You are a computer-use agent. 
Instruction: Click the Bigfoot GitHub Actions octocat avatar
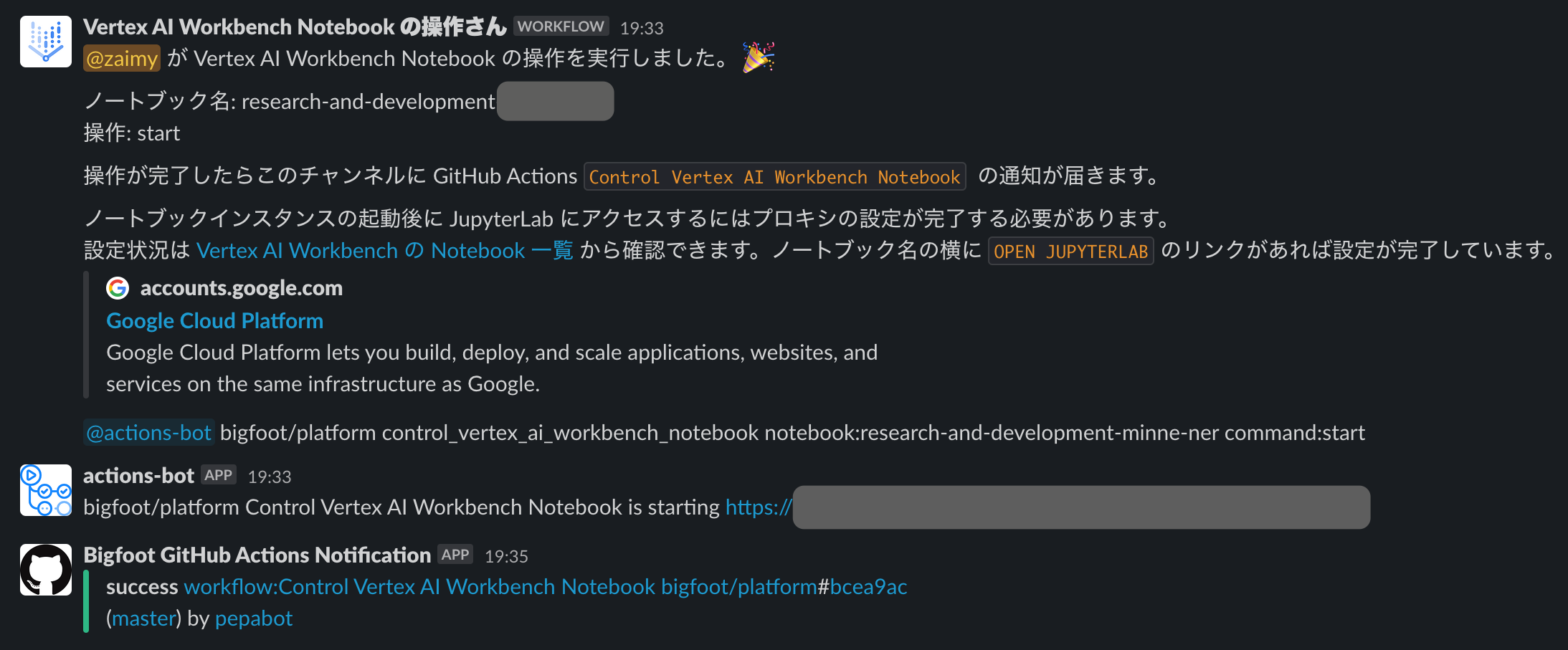pos(44,570)
